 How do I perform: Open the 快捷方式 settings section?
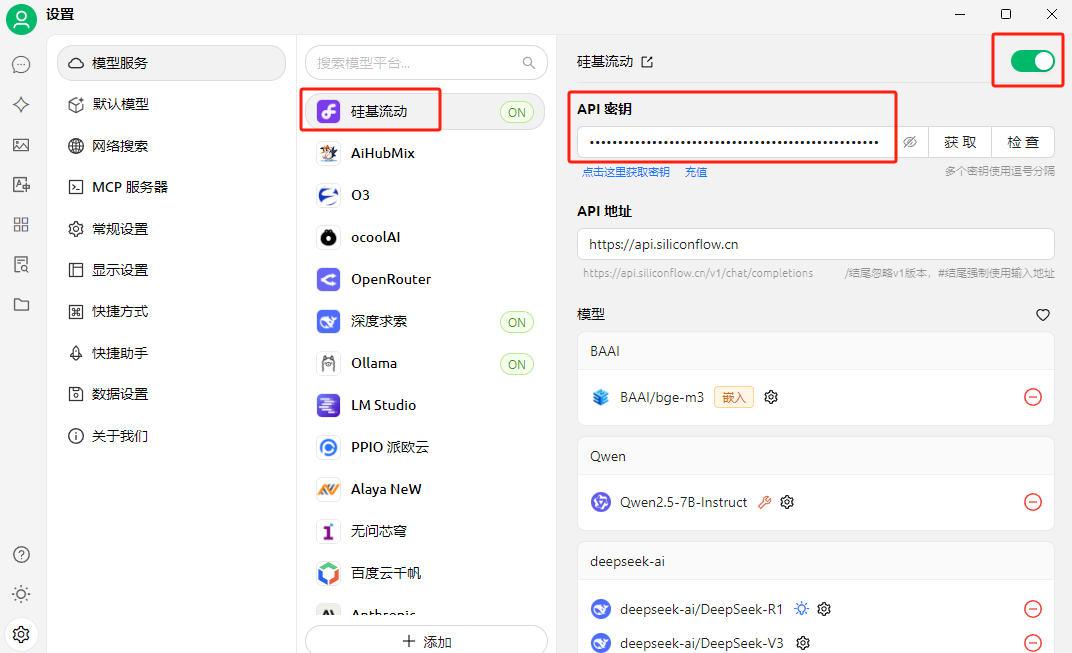point(172,312)
